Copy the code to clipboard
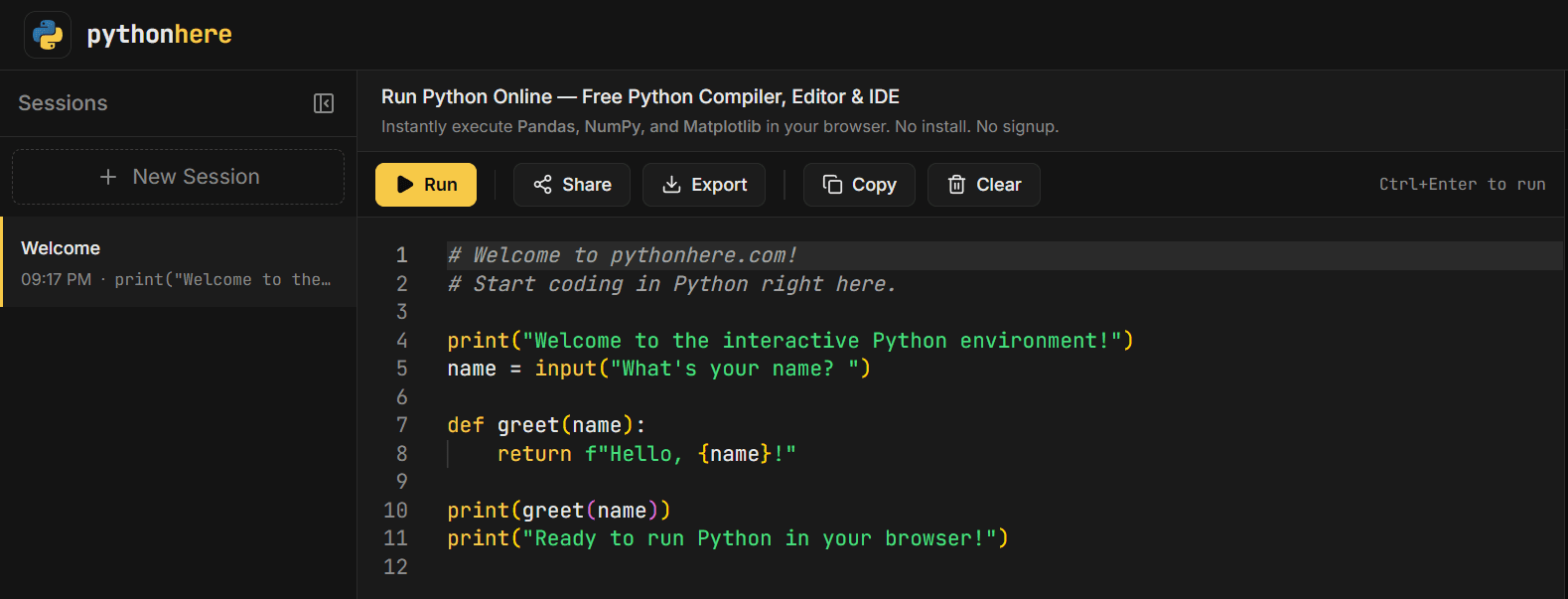1568x599 pixels. click(x=860, y=185)
